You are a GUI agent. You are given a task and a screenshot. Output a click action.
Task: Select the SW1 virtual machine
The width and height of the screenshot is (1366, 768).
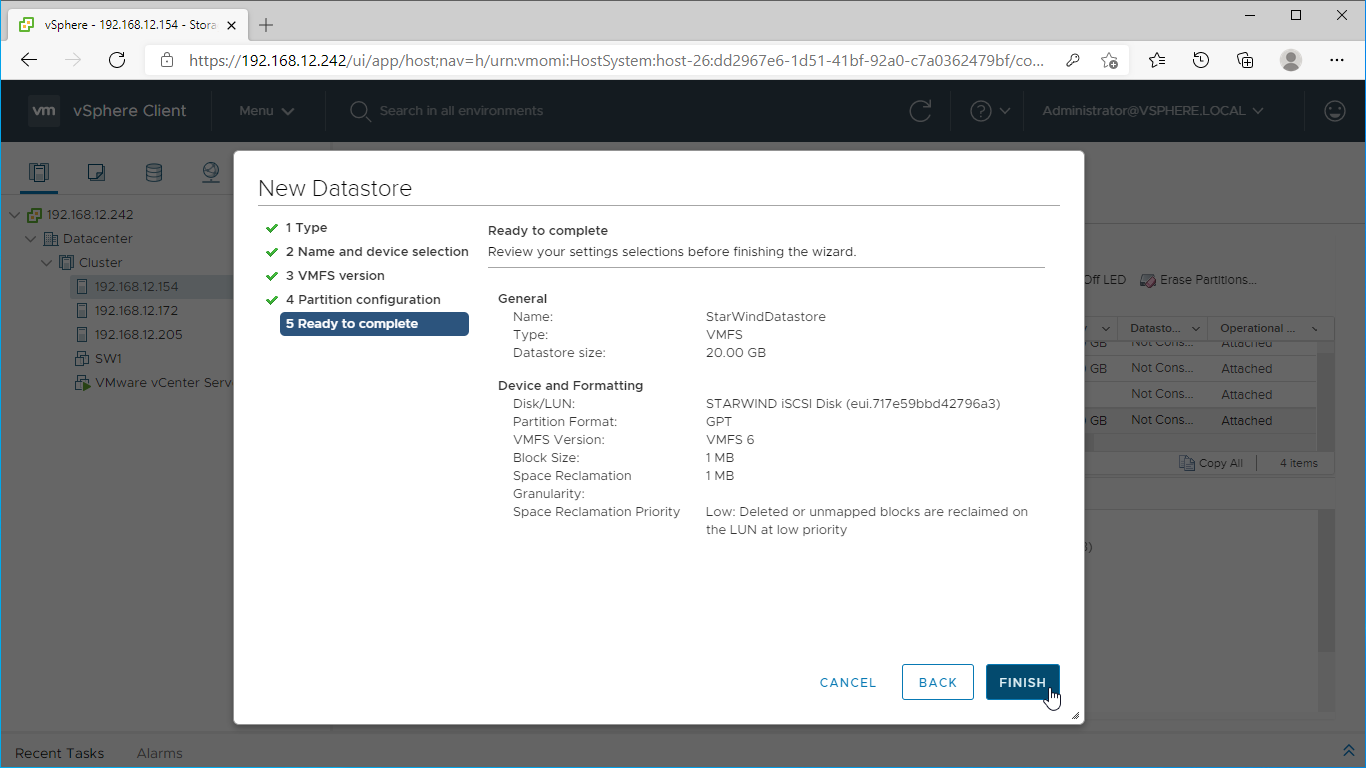(108, 359)
